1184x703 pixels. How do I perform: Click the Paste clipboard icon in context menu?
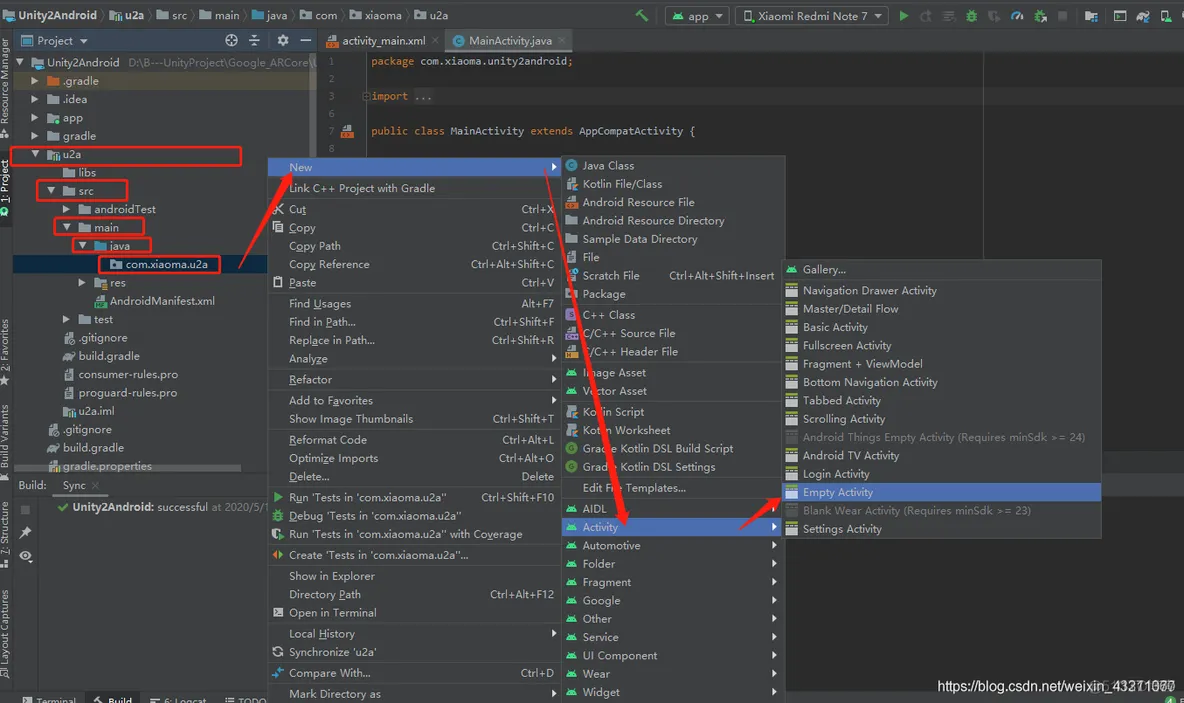[278, 282]
